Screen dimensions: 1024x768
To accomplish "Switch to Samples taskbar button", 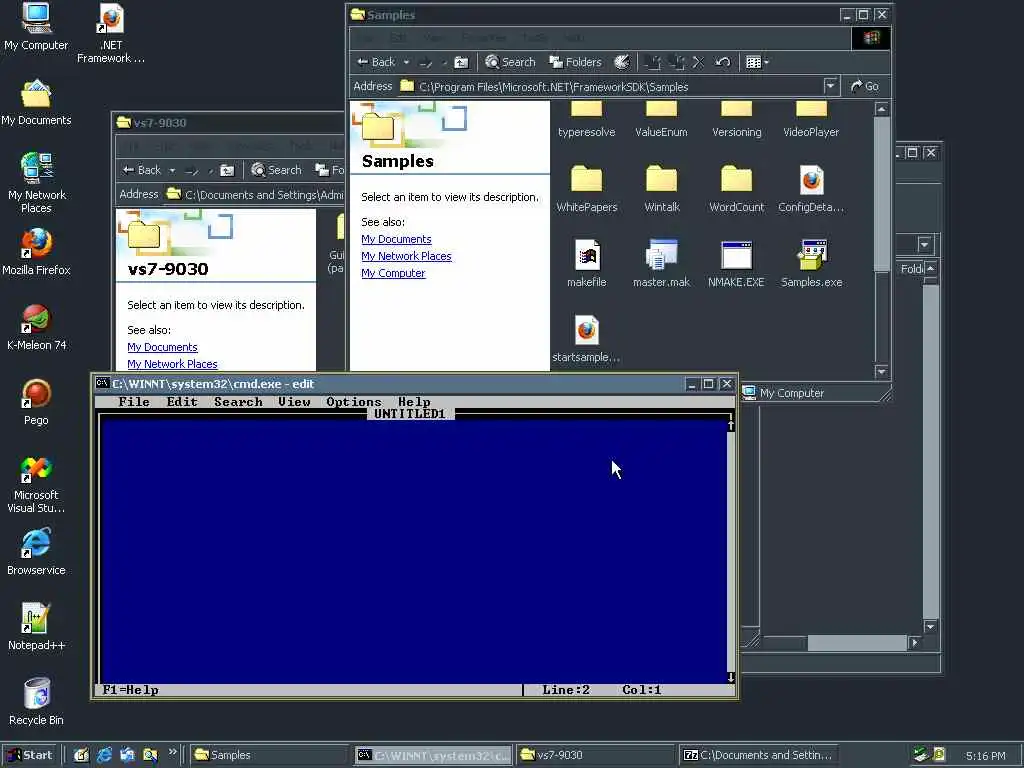I will click(269, 755).
